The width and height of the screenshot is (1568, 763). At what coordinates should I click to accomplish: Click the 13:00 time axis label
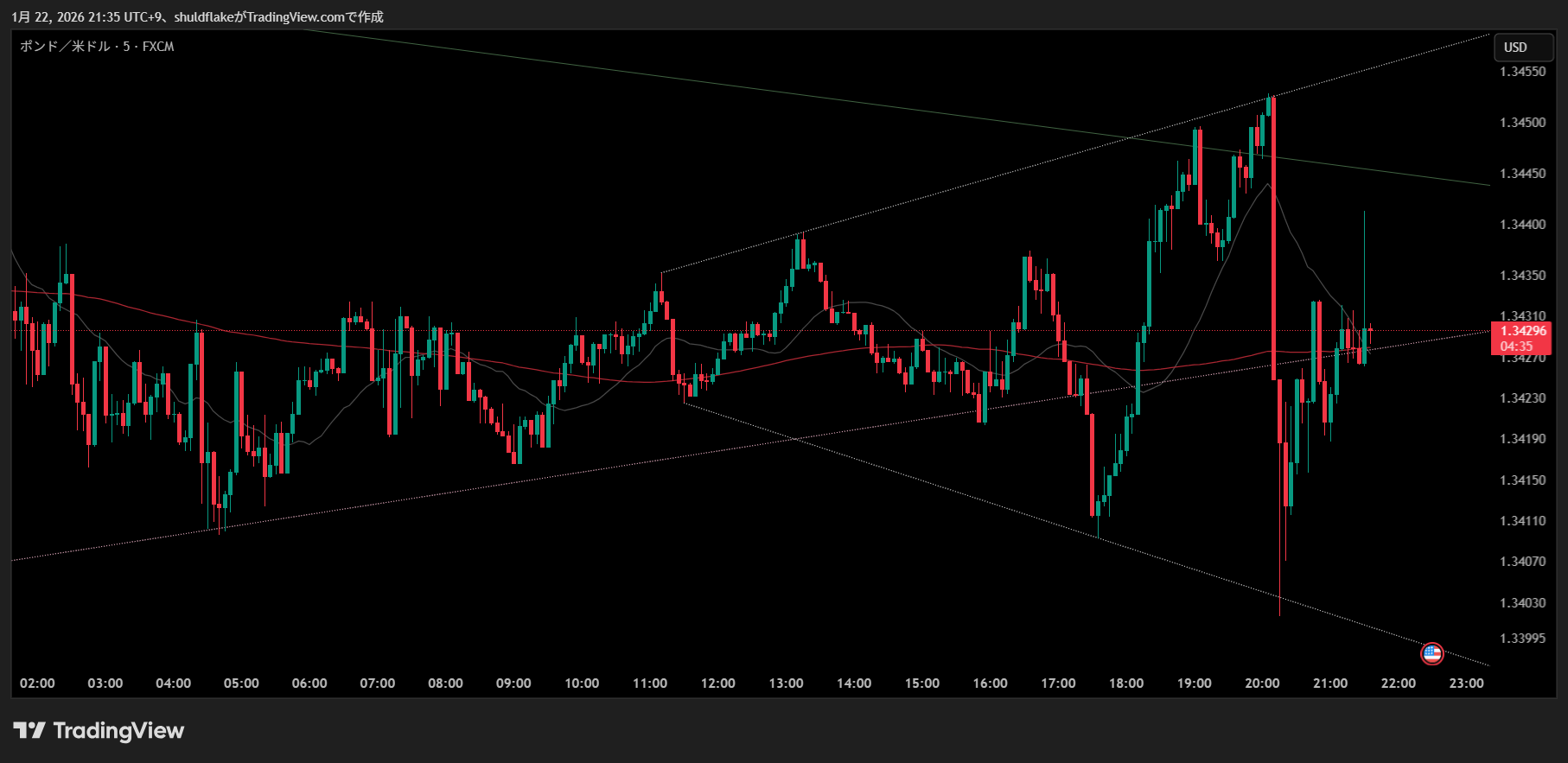786,684
